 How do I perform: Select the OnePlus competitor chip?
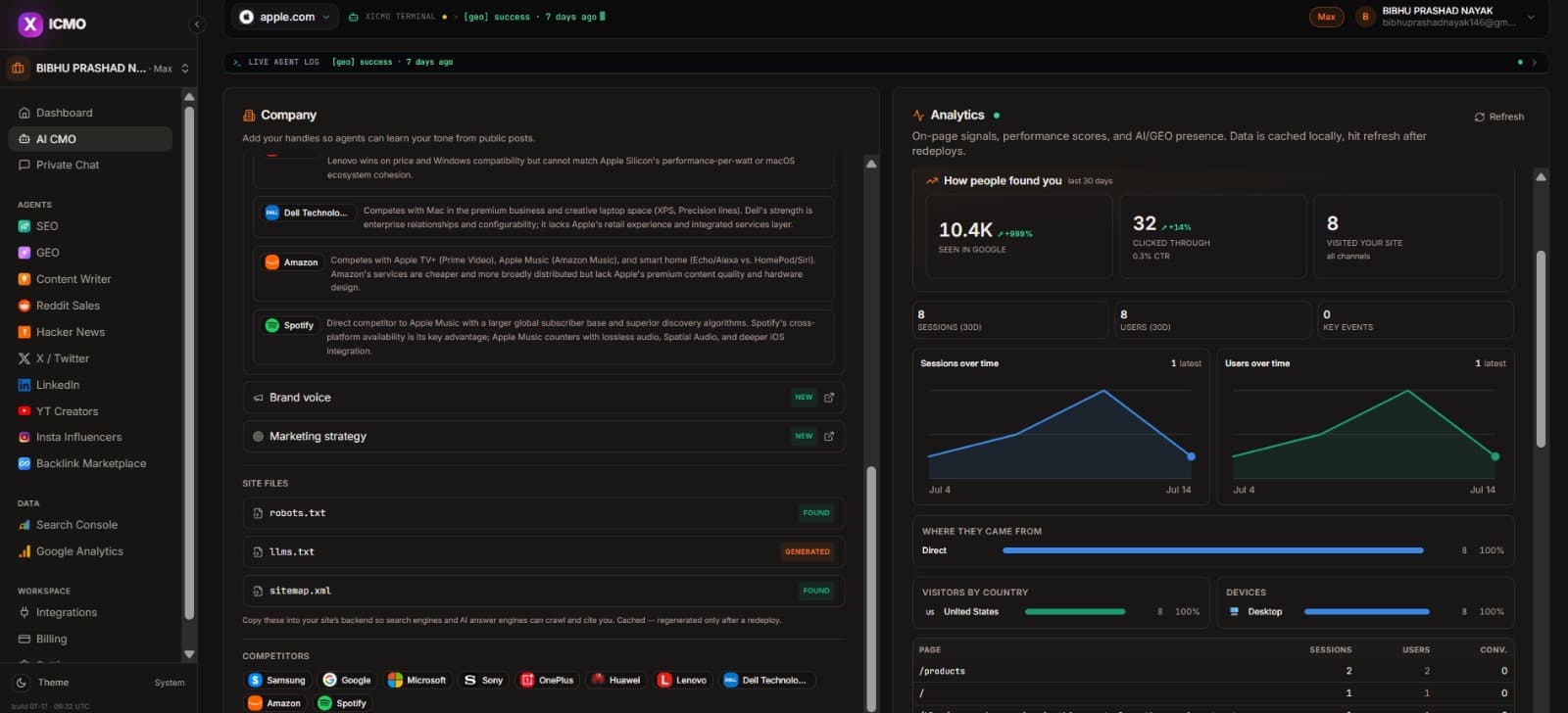click(548, 680)
